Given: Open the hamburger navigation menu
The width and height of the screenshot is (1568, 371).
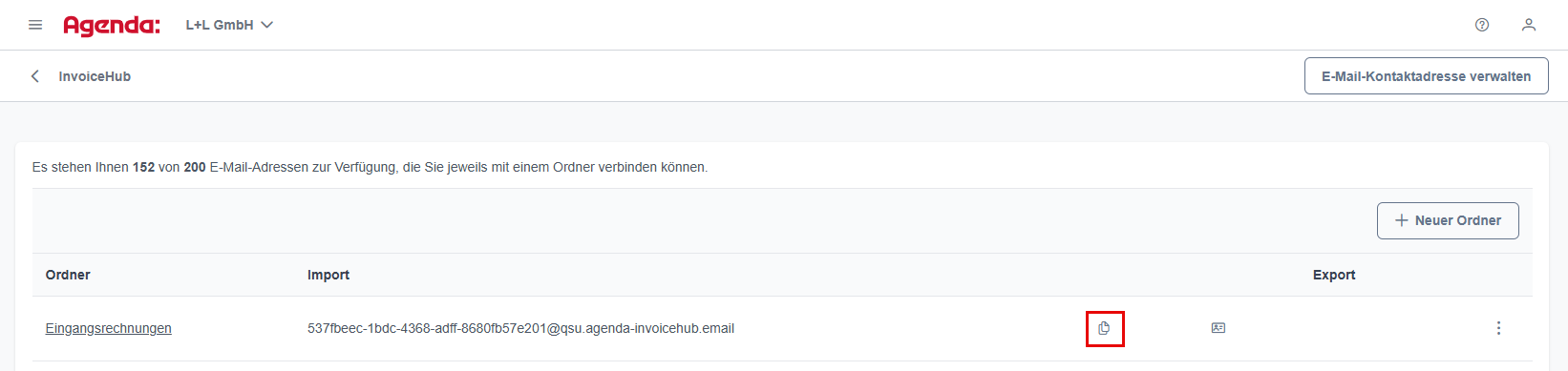Looking at the screenshot, I should click(x=35, y=25).
